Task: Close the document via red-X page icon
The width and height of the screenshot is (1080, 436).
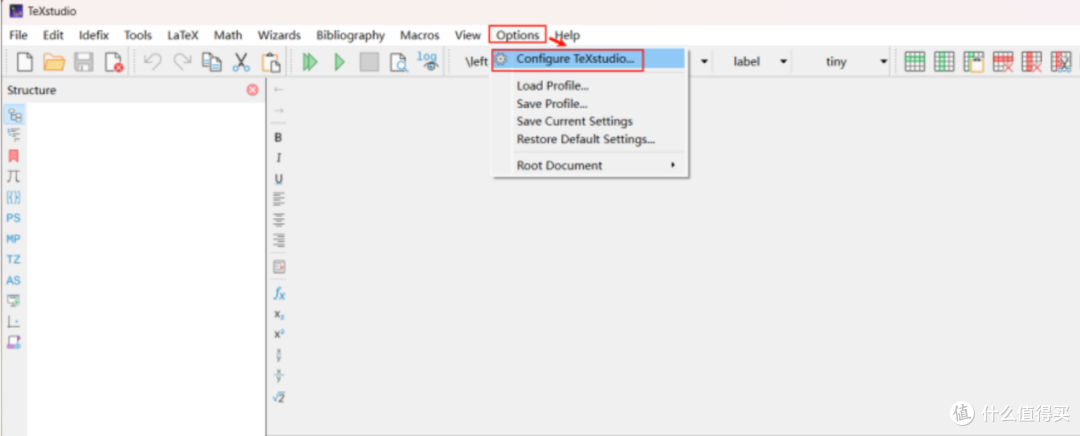Action: [x=114, y=62]
